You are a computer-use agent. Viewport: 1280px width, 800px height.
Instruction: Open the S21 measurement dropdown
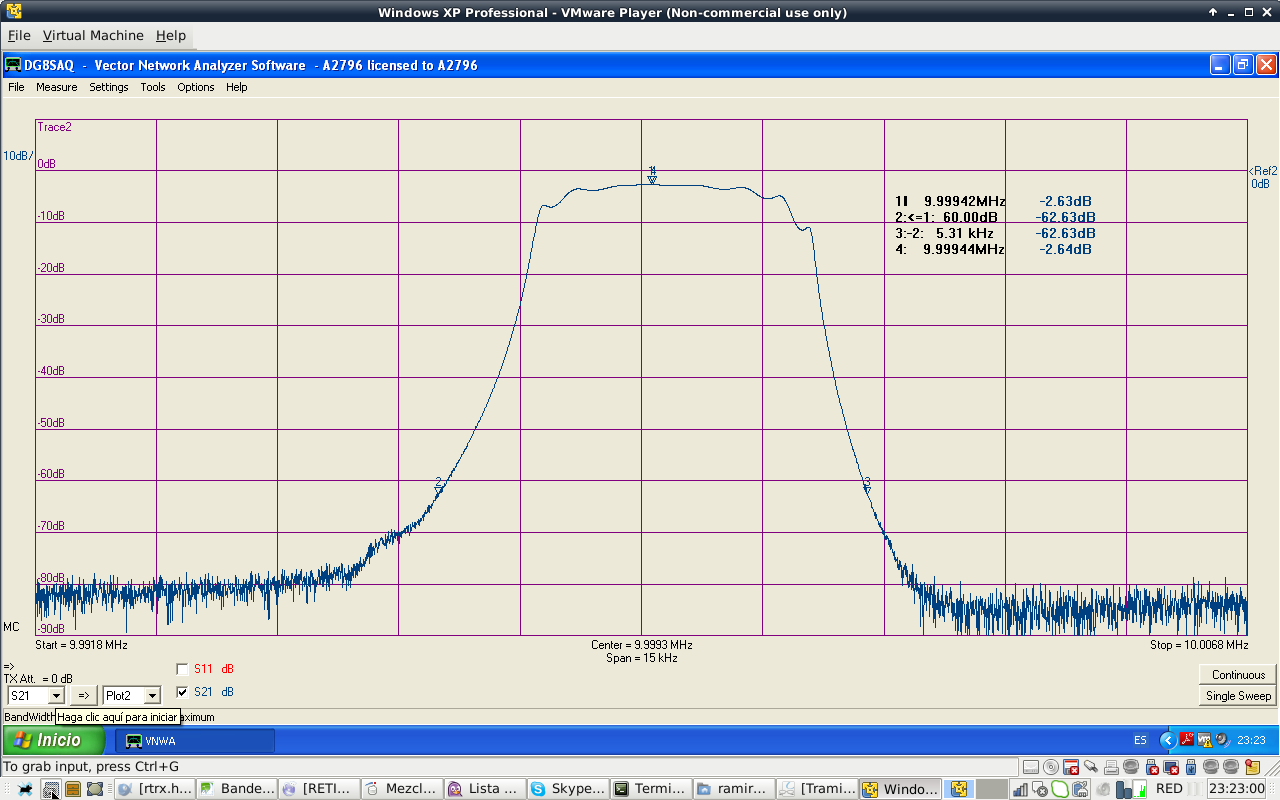(56, 695)
